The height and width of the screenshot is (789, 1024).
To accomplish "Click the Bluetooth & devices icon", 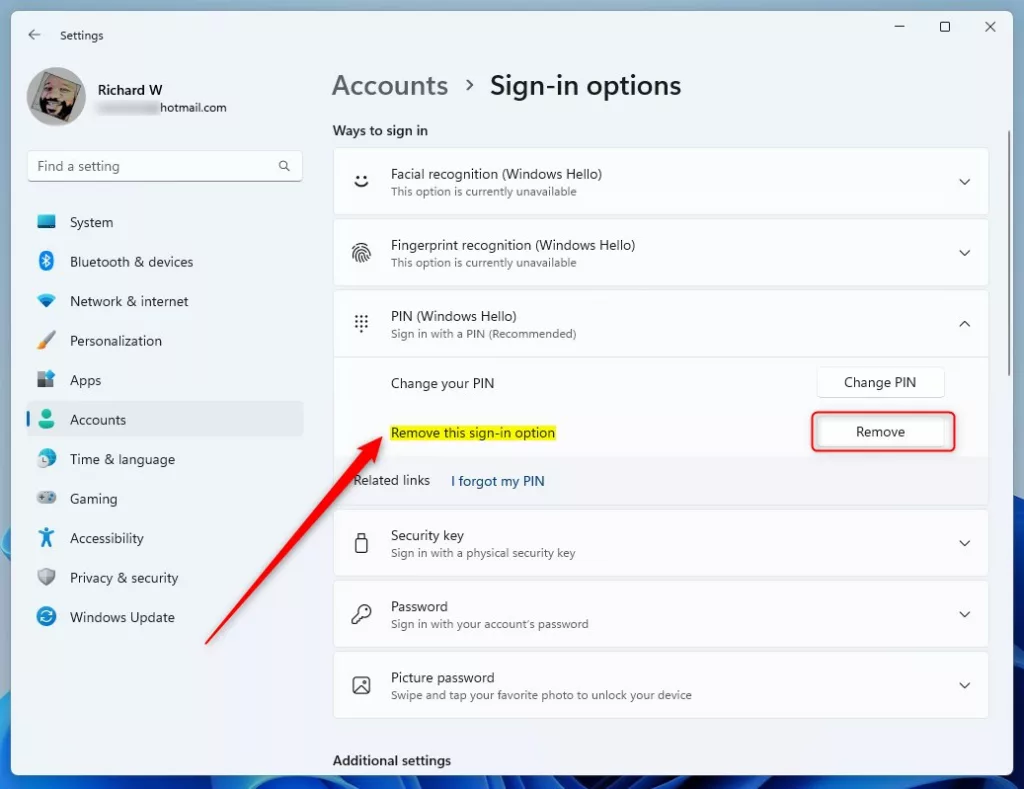I will tap(46, 261).
